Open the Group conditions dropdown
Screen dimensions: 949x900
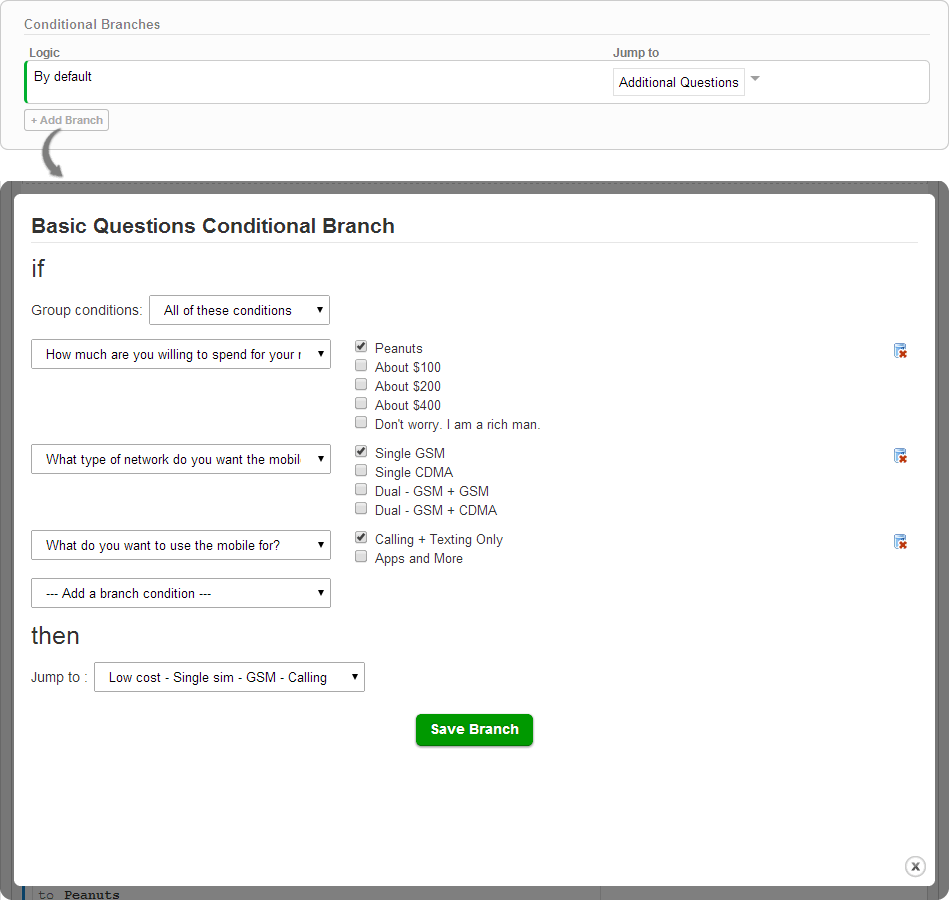click(239, 310)
